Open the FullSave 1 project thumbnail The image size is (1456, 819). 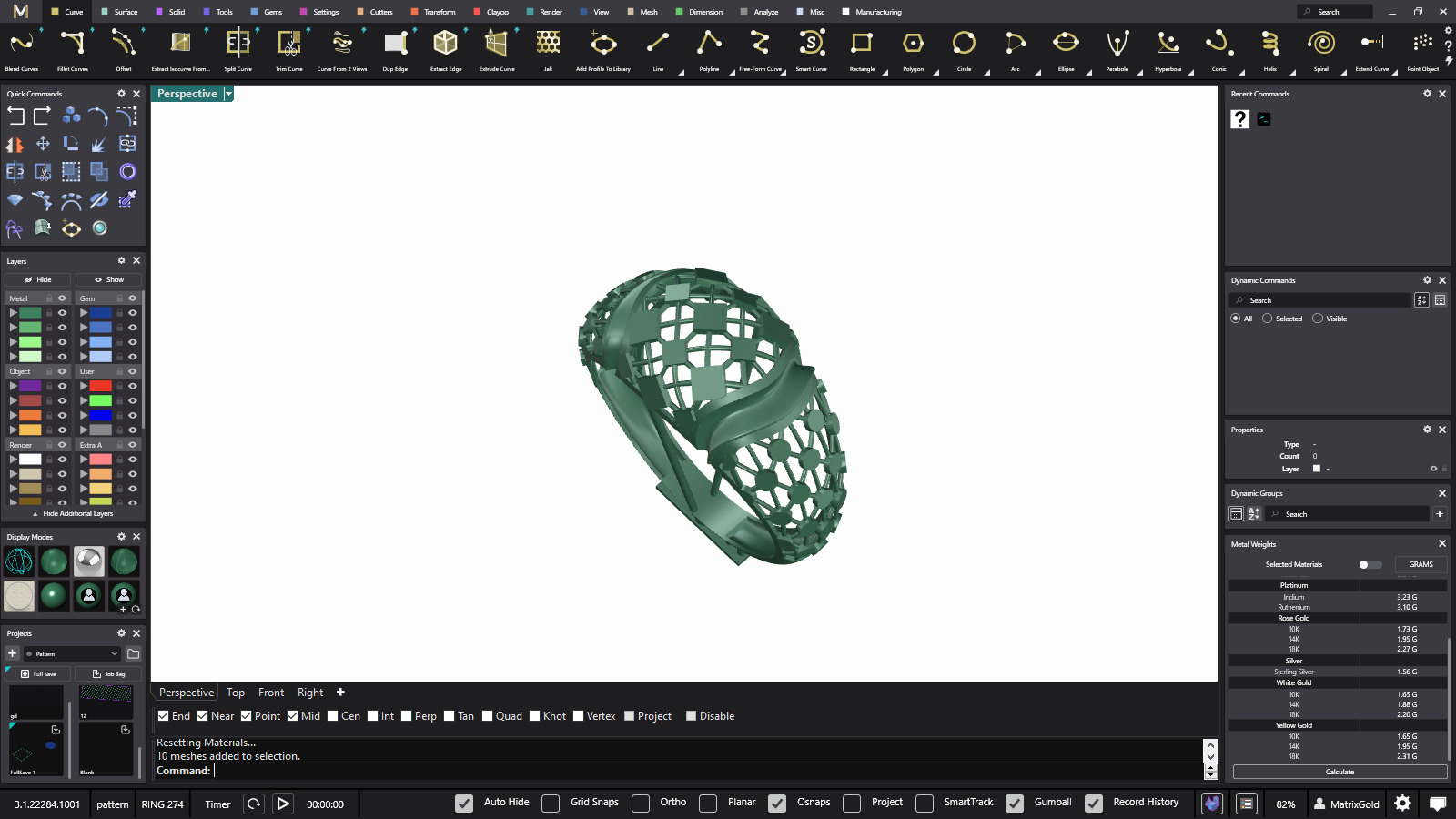36,750
